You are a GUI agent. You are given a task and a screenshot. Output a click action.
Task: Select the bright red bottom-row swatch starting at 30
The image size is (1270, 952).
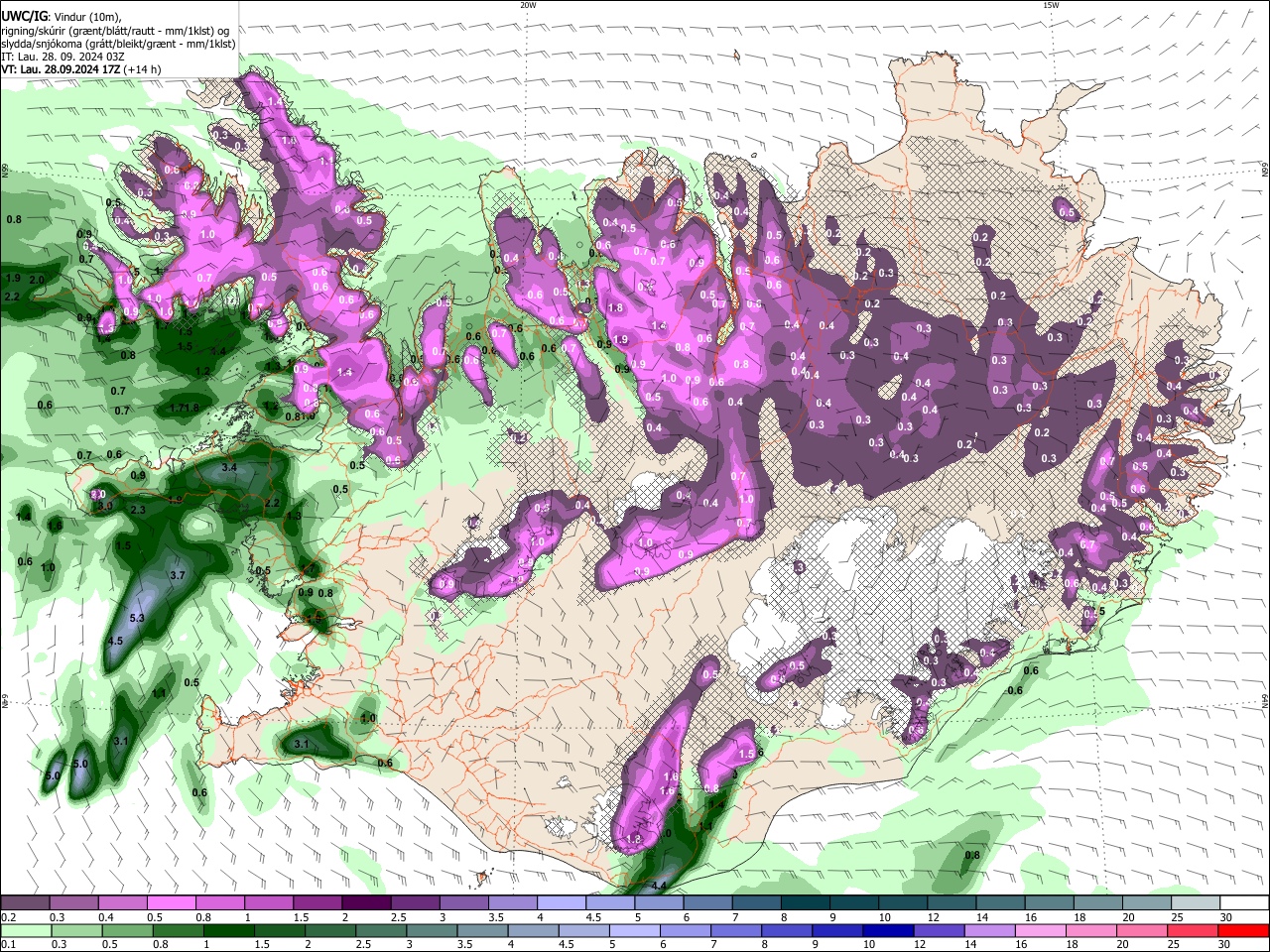tap(1243, 930)
